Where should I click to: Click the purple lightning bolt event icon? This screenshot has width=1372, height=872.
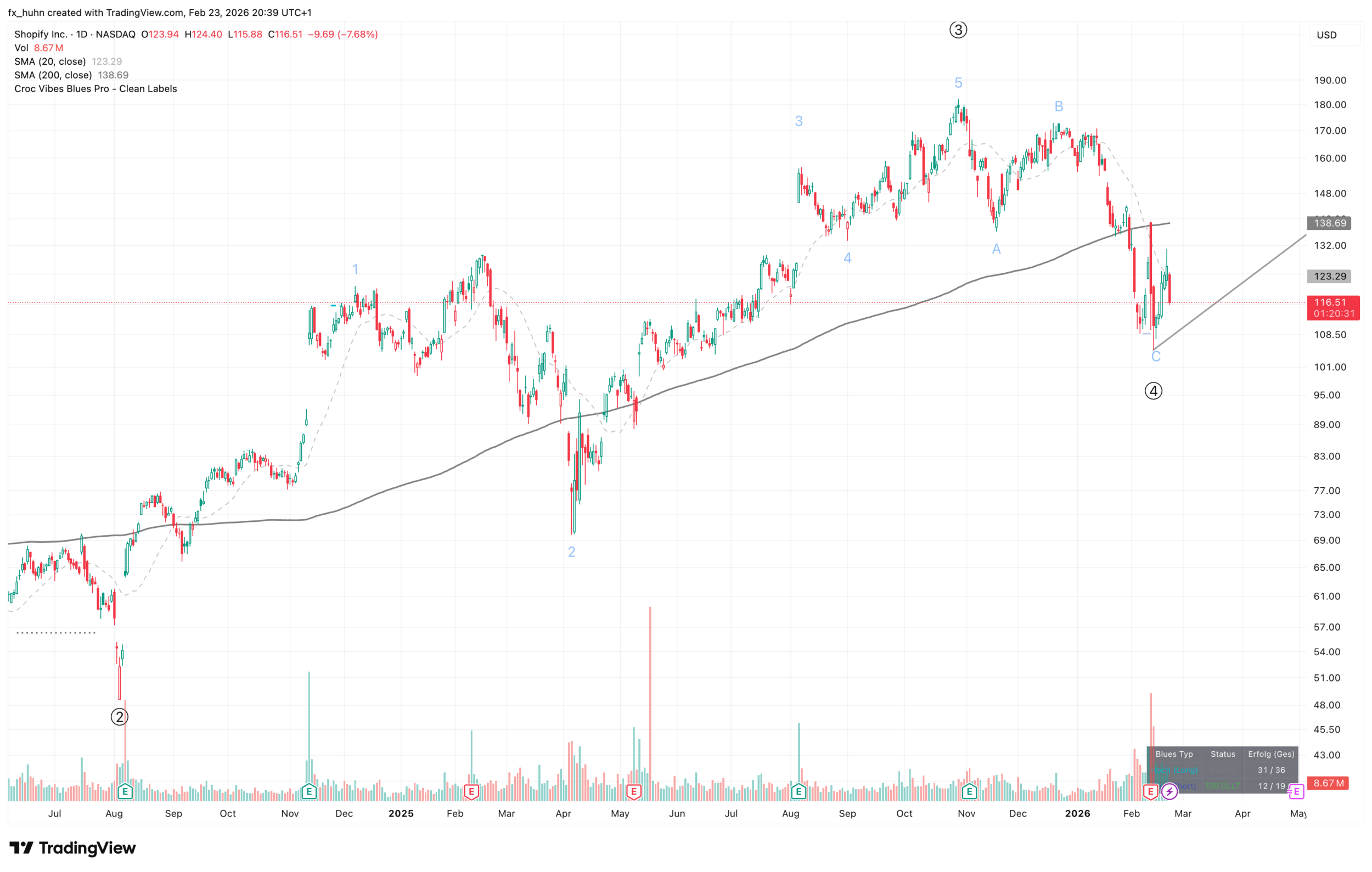pyautogui.click(x=1169, y=791)
